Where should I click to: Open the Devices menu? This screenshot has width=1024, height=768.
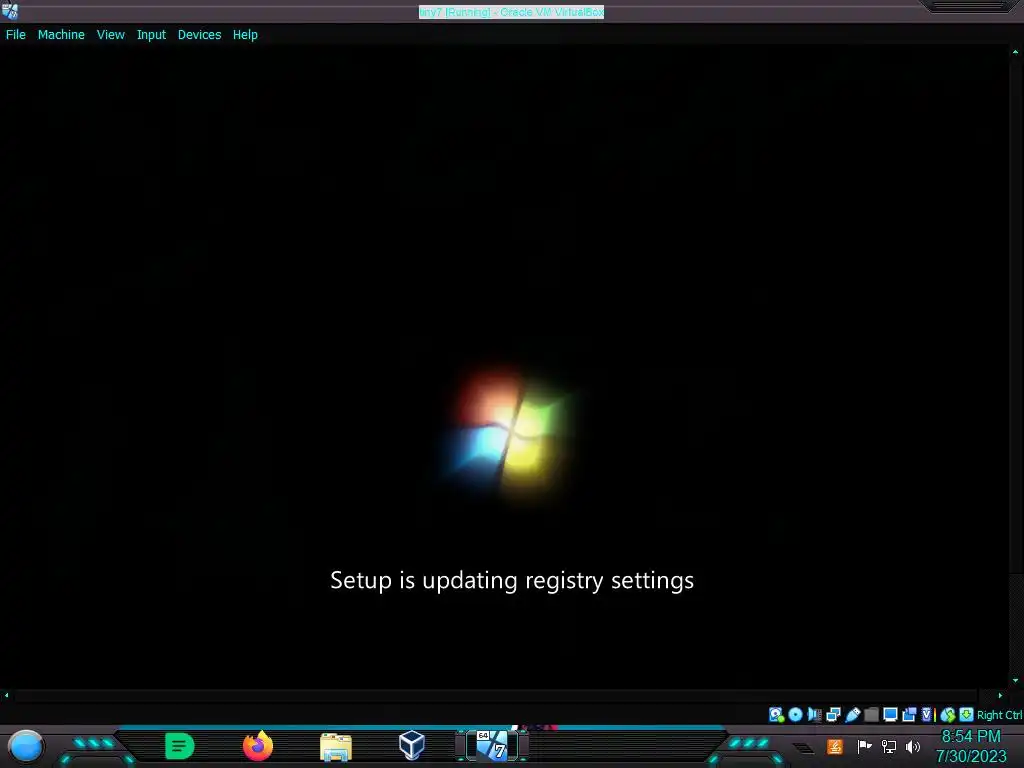[x=199, y=35]
